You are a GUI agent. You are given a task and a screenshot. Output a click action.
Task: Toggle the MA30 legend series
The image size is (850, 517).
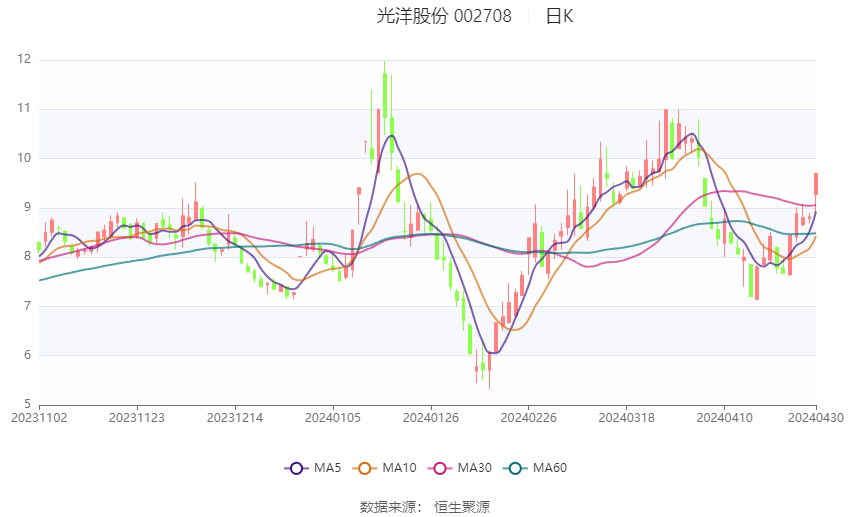(x=460, y=468)
